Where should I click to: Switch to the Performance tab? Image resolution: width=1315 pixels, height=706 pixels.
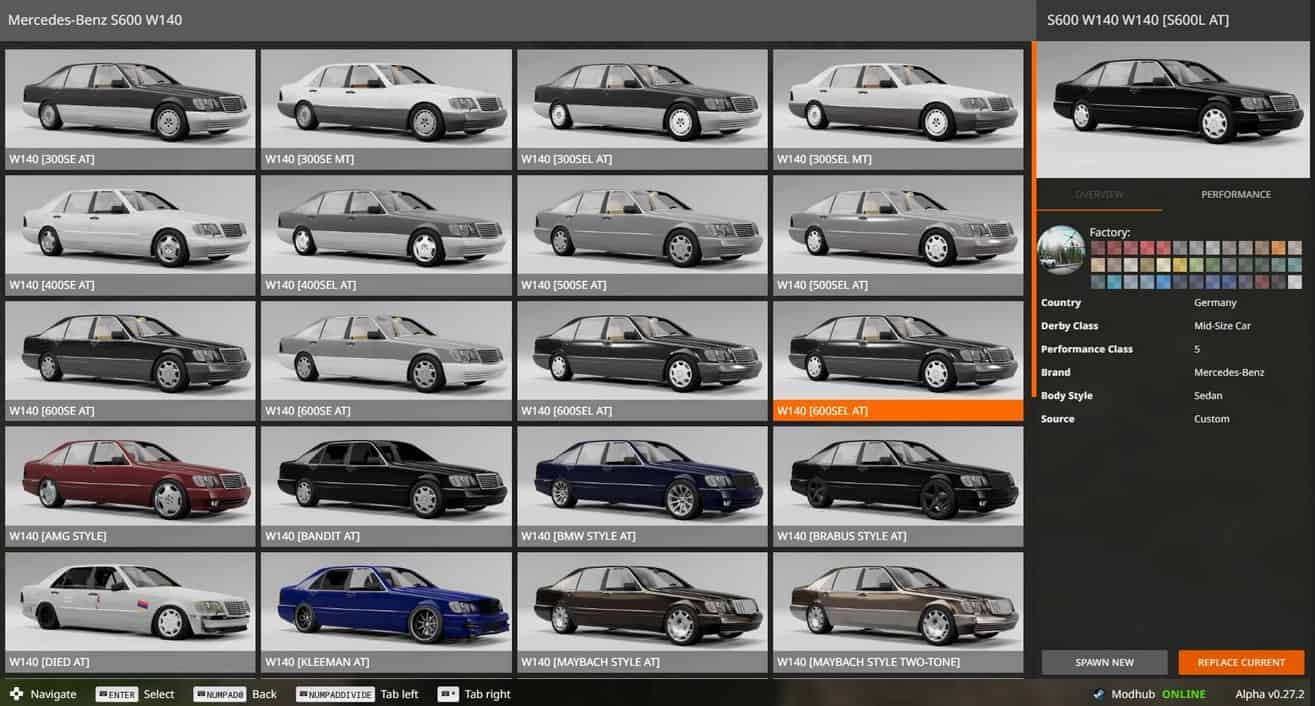point(1236,194)
